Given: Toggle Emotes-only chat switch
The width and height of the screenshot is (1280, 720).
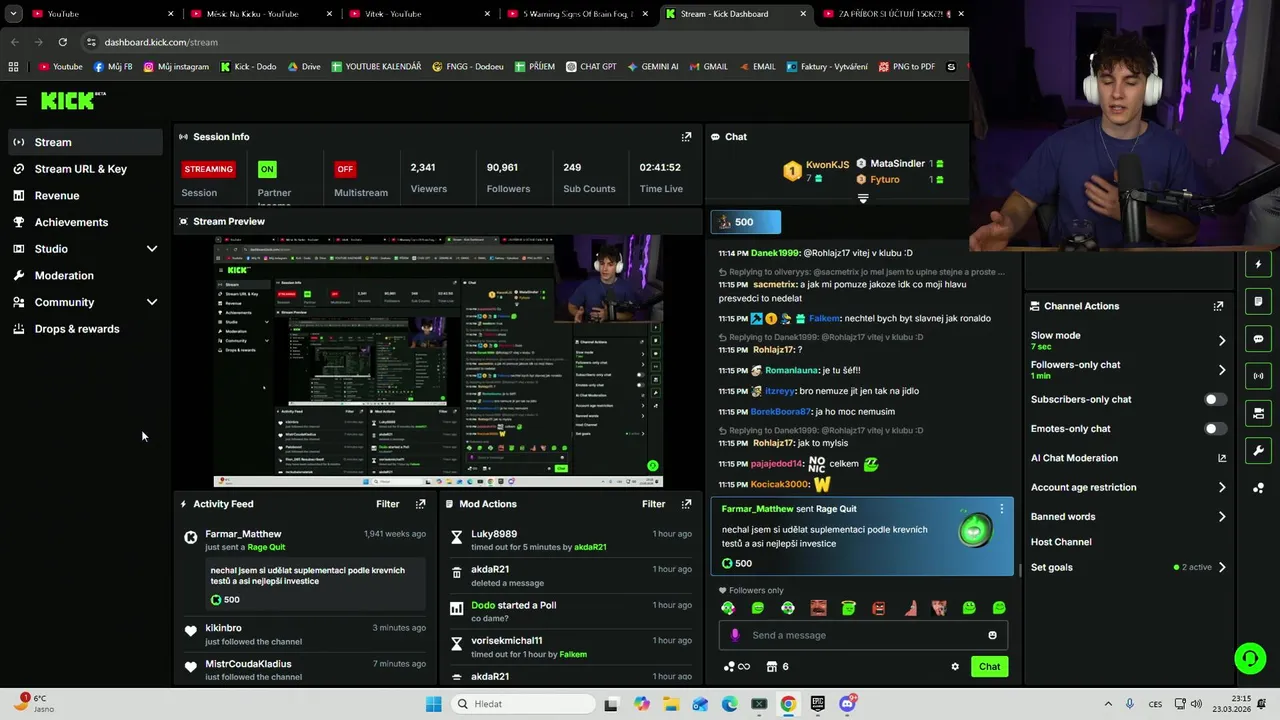Looking at the screenshot, I should point(1215,429).
